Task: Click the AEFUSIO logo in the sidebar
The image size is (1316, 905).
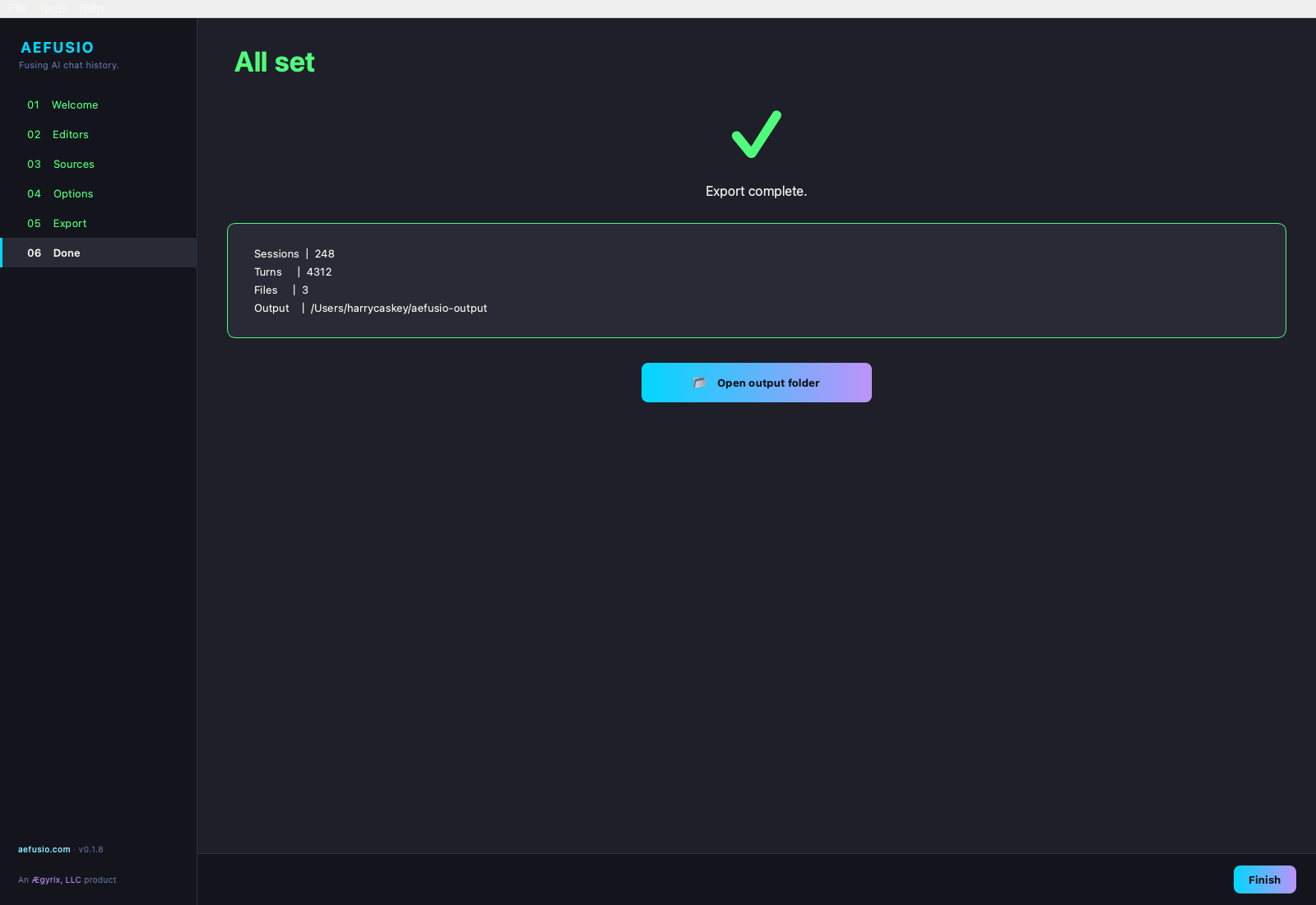Action: click(57, 47)
